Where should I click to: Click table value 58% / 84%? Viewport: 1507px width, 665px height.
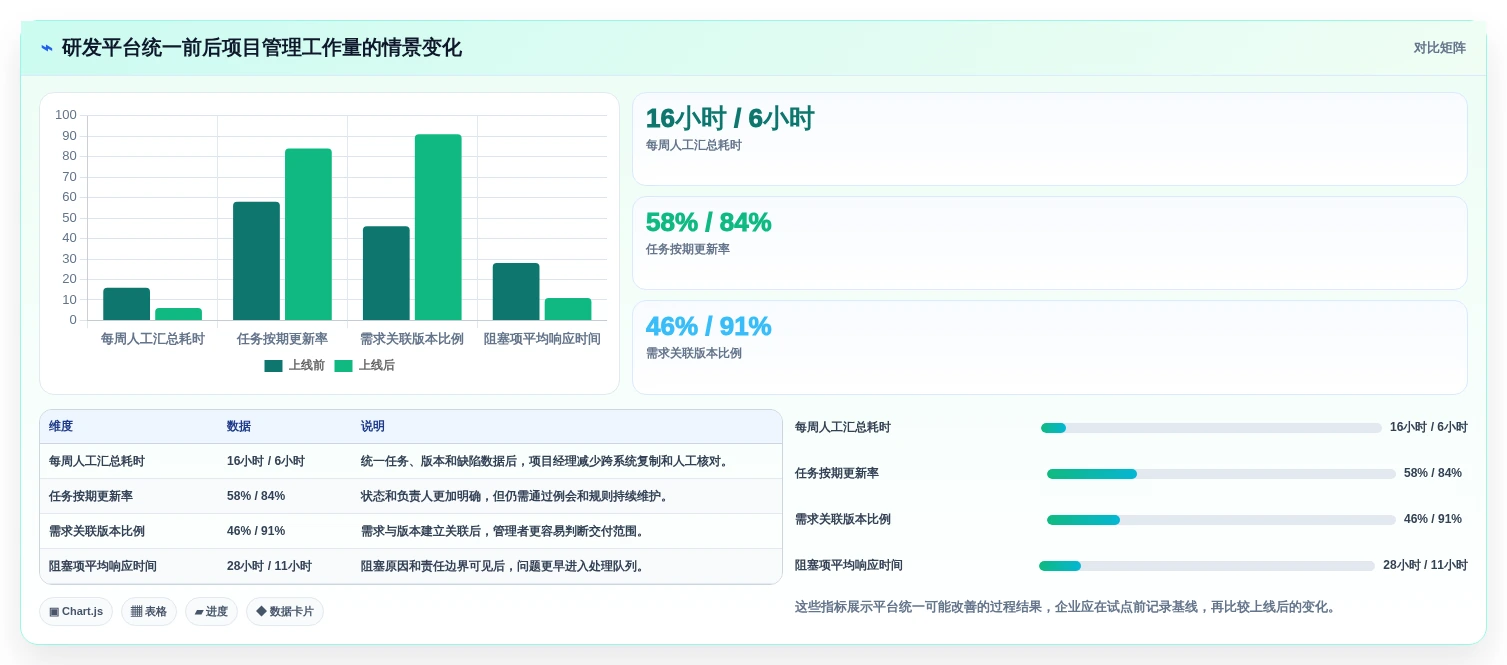tap(256, 496)
